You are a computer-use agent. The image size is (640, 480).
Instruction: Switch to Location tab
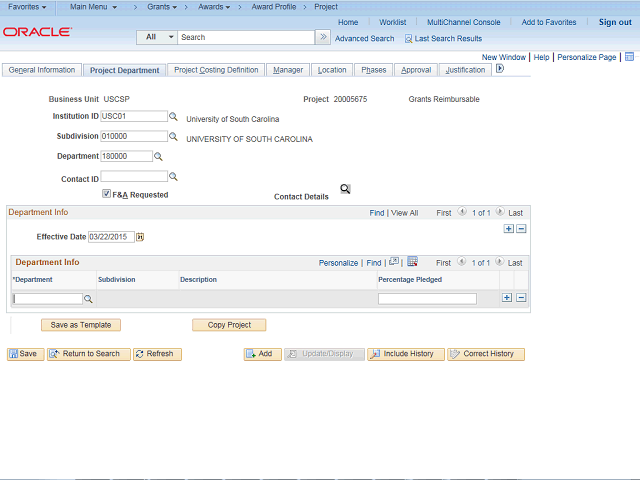point(332,70)
